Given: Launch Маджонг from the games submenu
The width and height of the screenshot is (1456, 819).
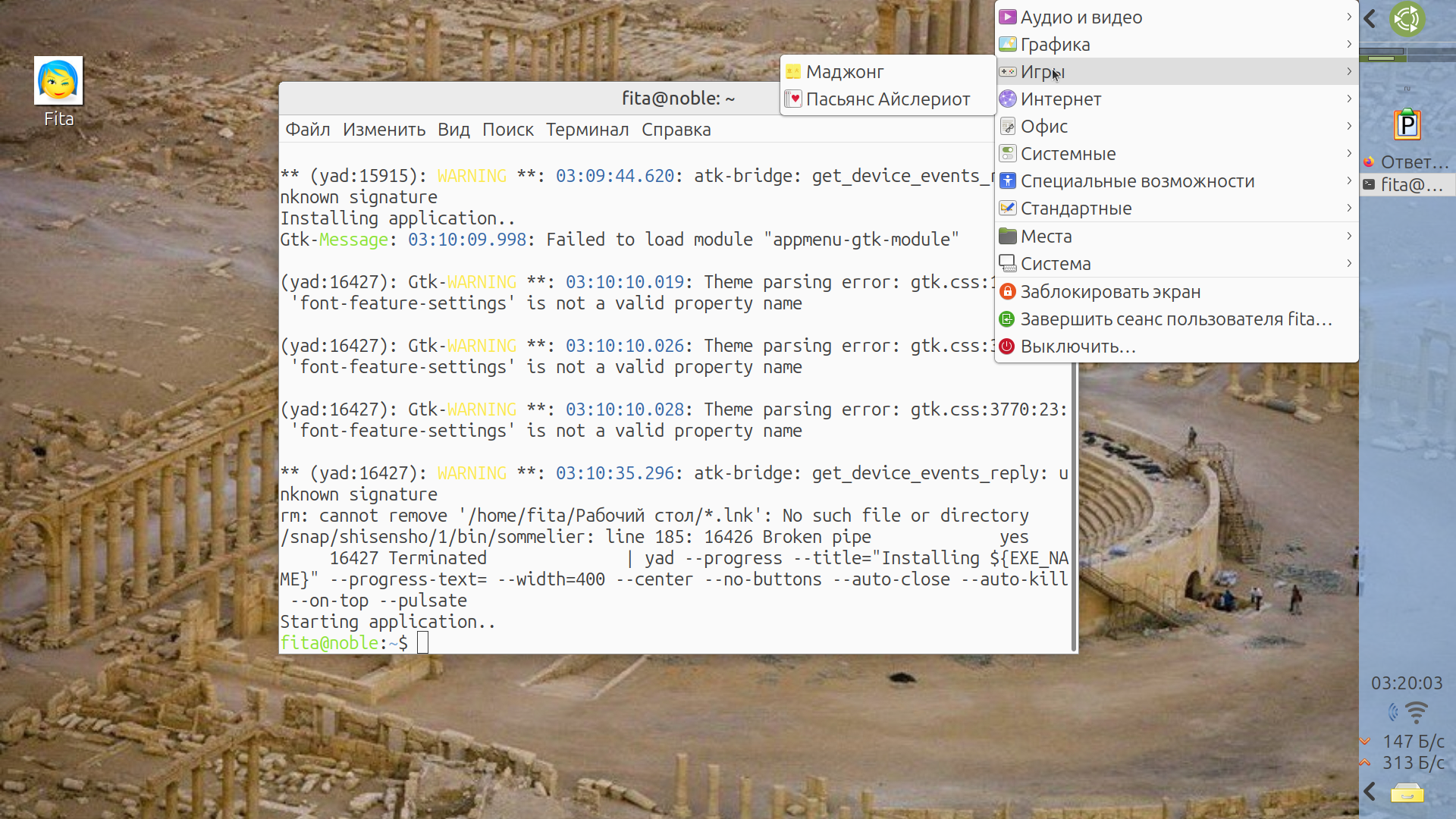Looking at the screenshot, I should (x=845, y=72).
